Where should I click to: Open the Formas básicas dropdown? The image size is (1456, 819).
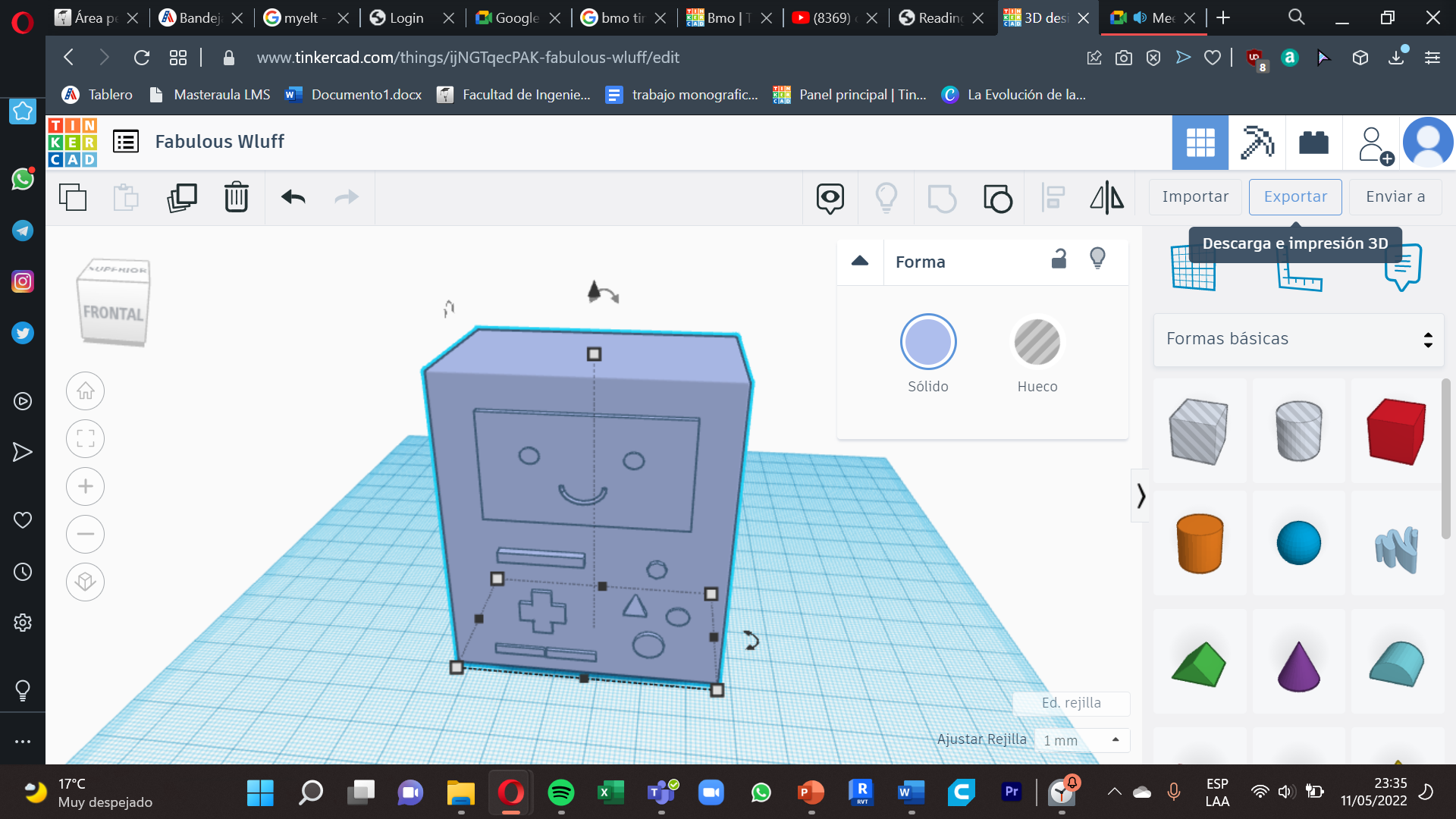pos(1298,339)
